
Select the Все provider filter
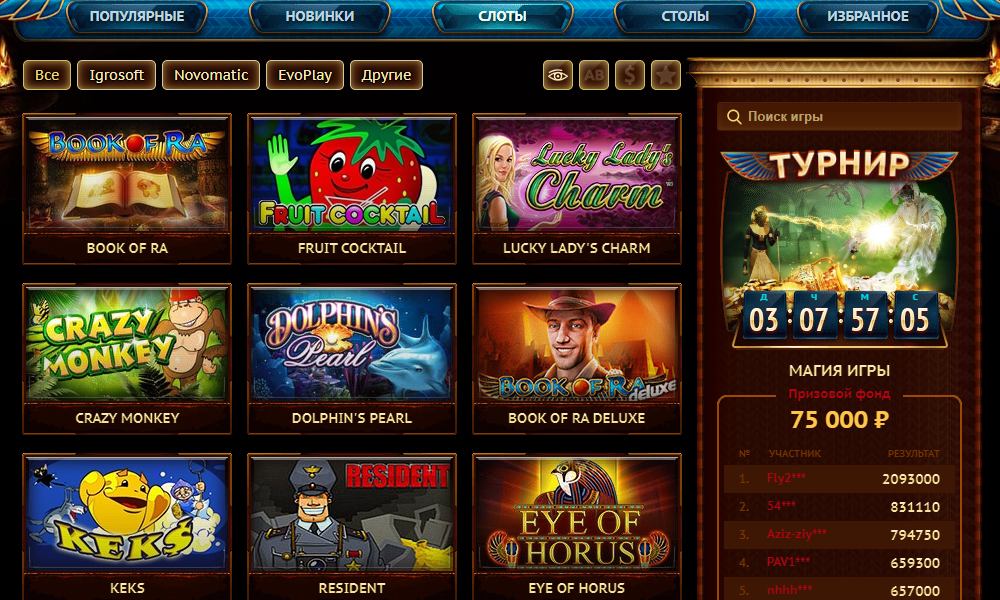coord(47,75)
